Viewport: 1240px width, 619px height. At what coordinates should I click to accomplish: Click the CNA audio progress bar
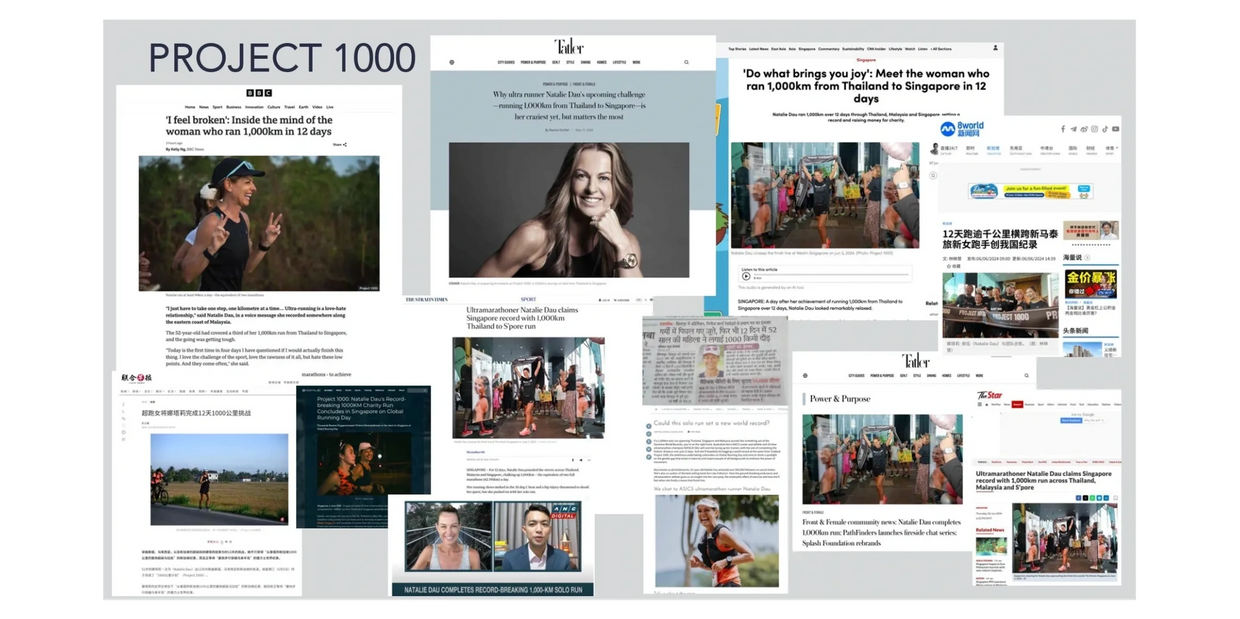[x=832, y=276]
